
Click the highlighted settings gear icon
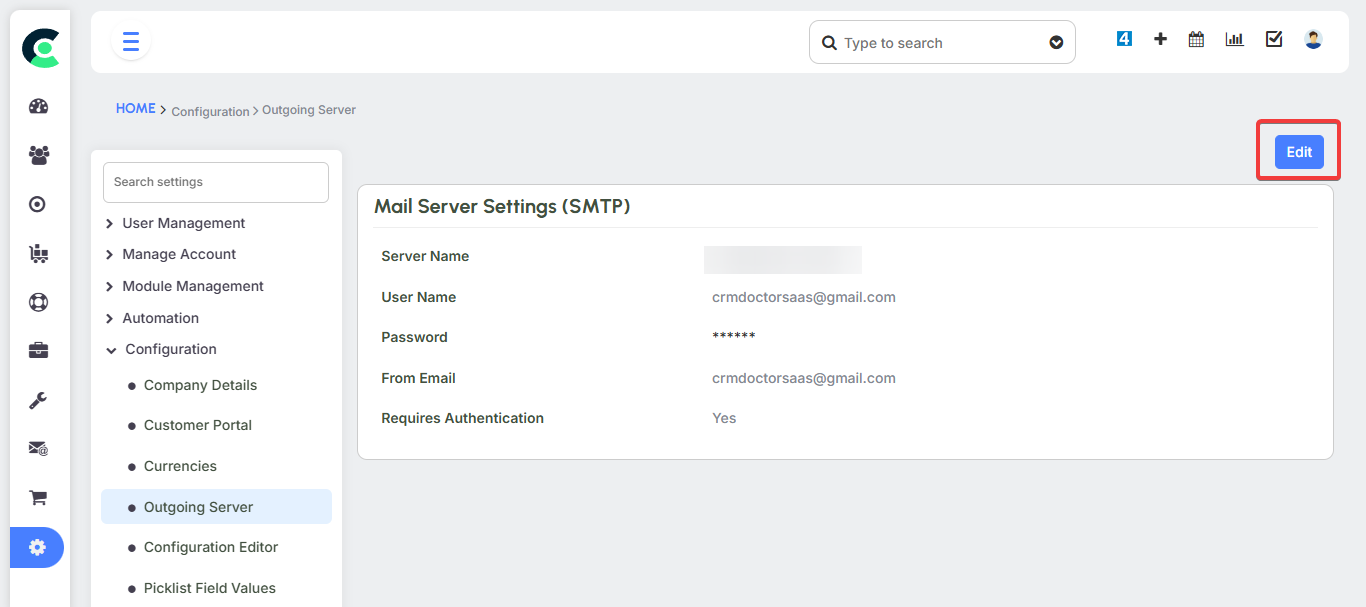click(x=37, y=547)
